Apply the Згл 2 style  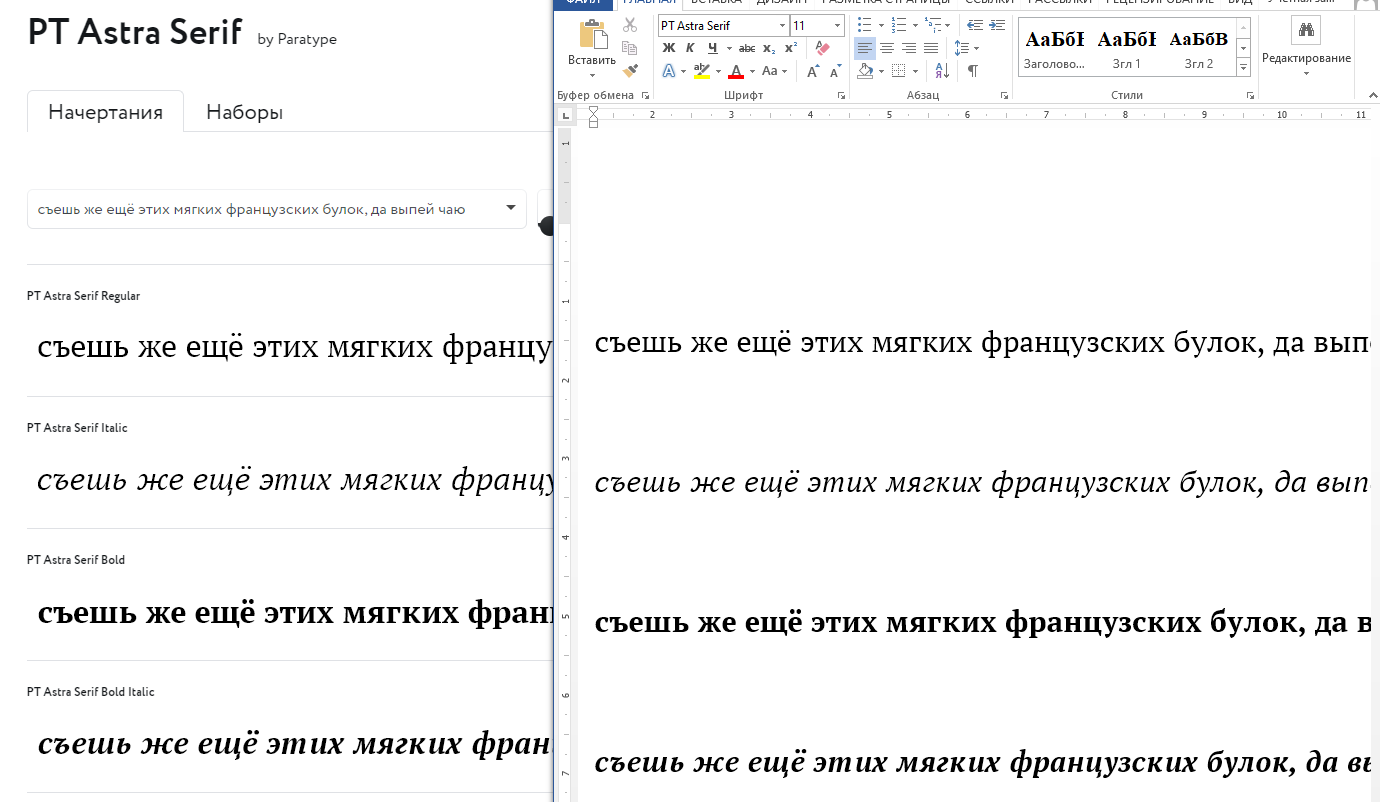click(1198, 48)
